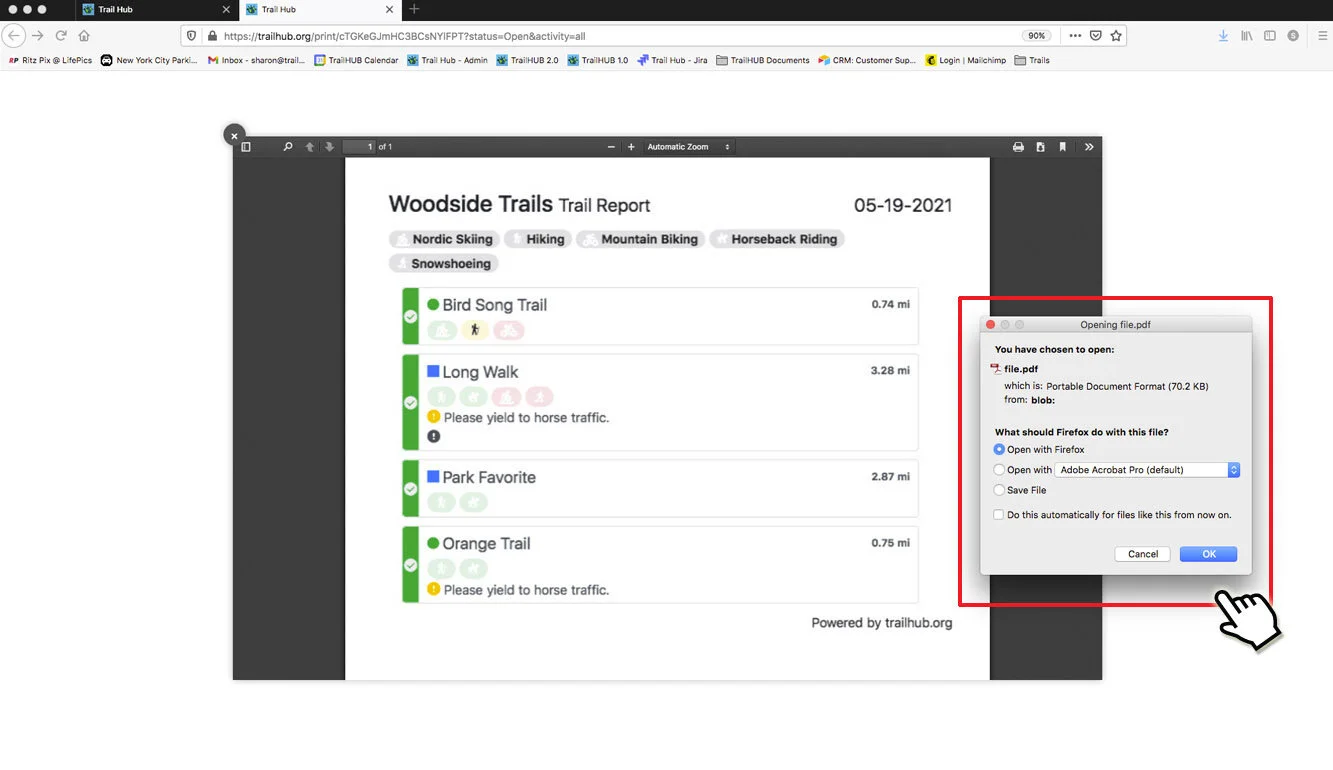The width and height of the screenshot is (1333, 770).
Task: Click the Bird Song Trail name
Action: tap(494, 305)
